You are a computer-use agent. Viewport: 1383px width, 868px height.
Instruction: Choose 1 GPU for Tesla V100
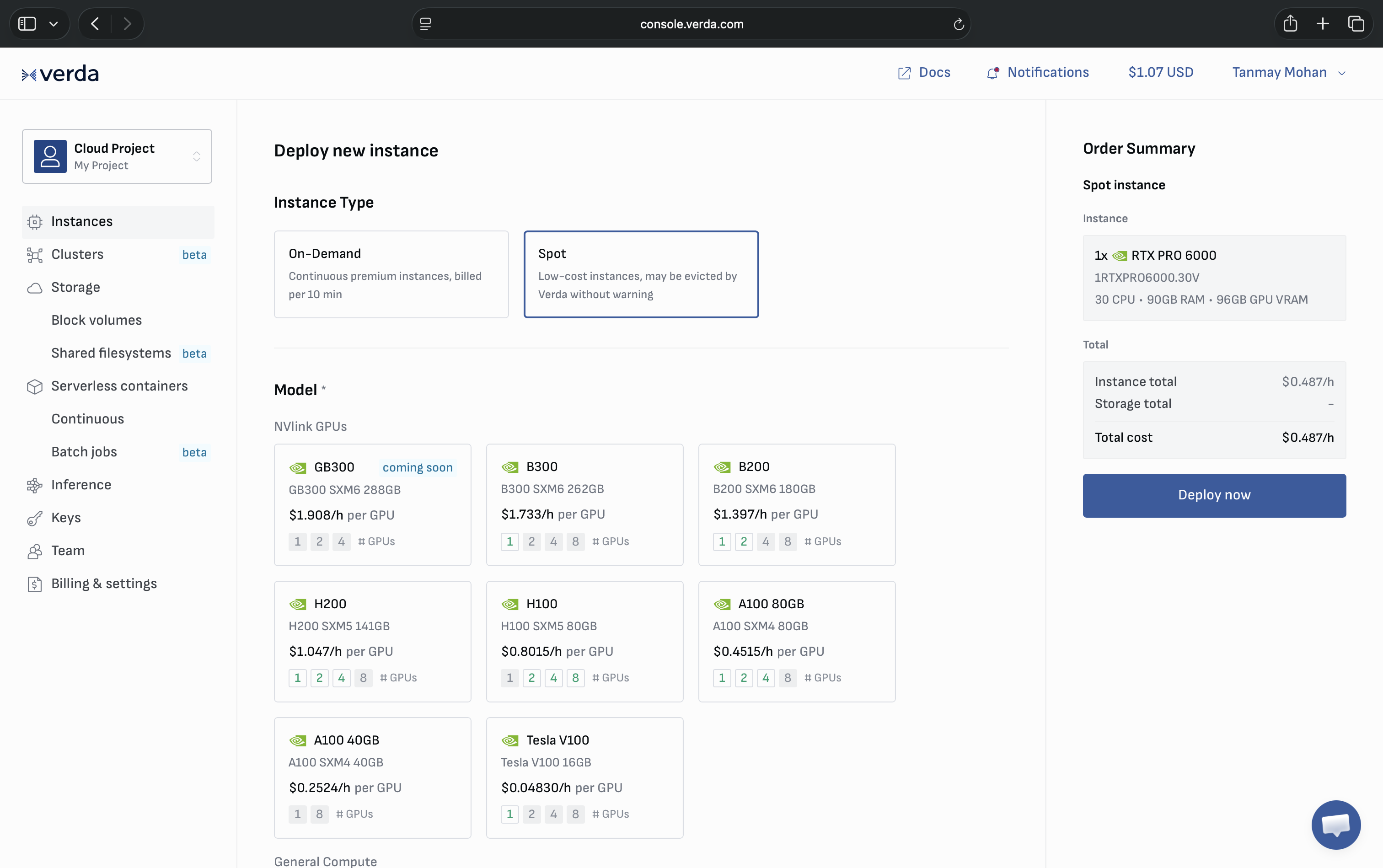pyautogui.click(x=509, y=814)
